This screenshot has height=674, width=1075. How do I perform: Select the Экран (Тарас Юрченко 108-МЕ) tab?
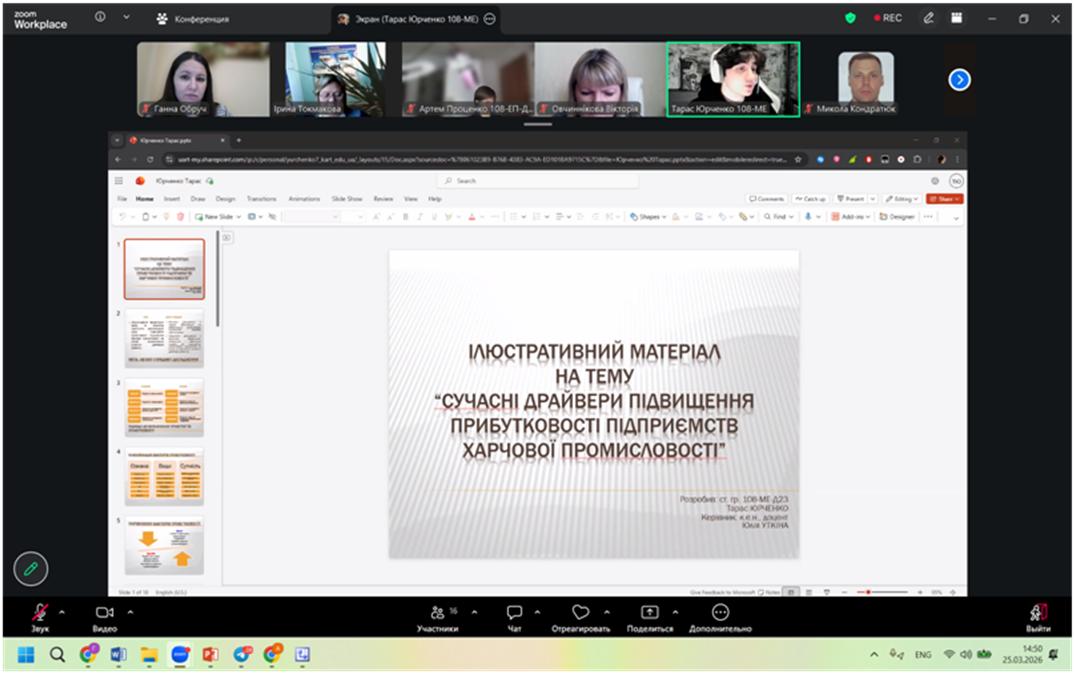coord(416,18)
